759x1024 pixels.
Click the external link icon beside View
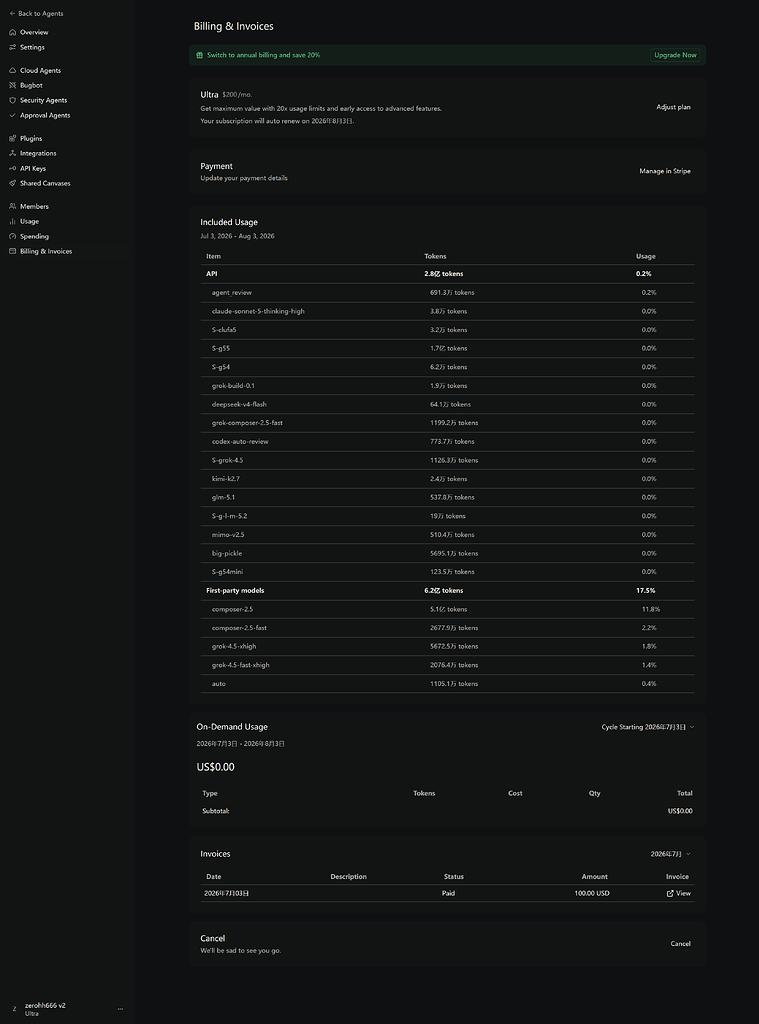point(670,893)
